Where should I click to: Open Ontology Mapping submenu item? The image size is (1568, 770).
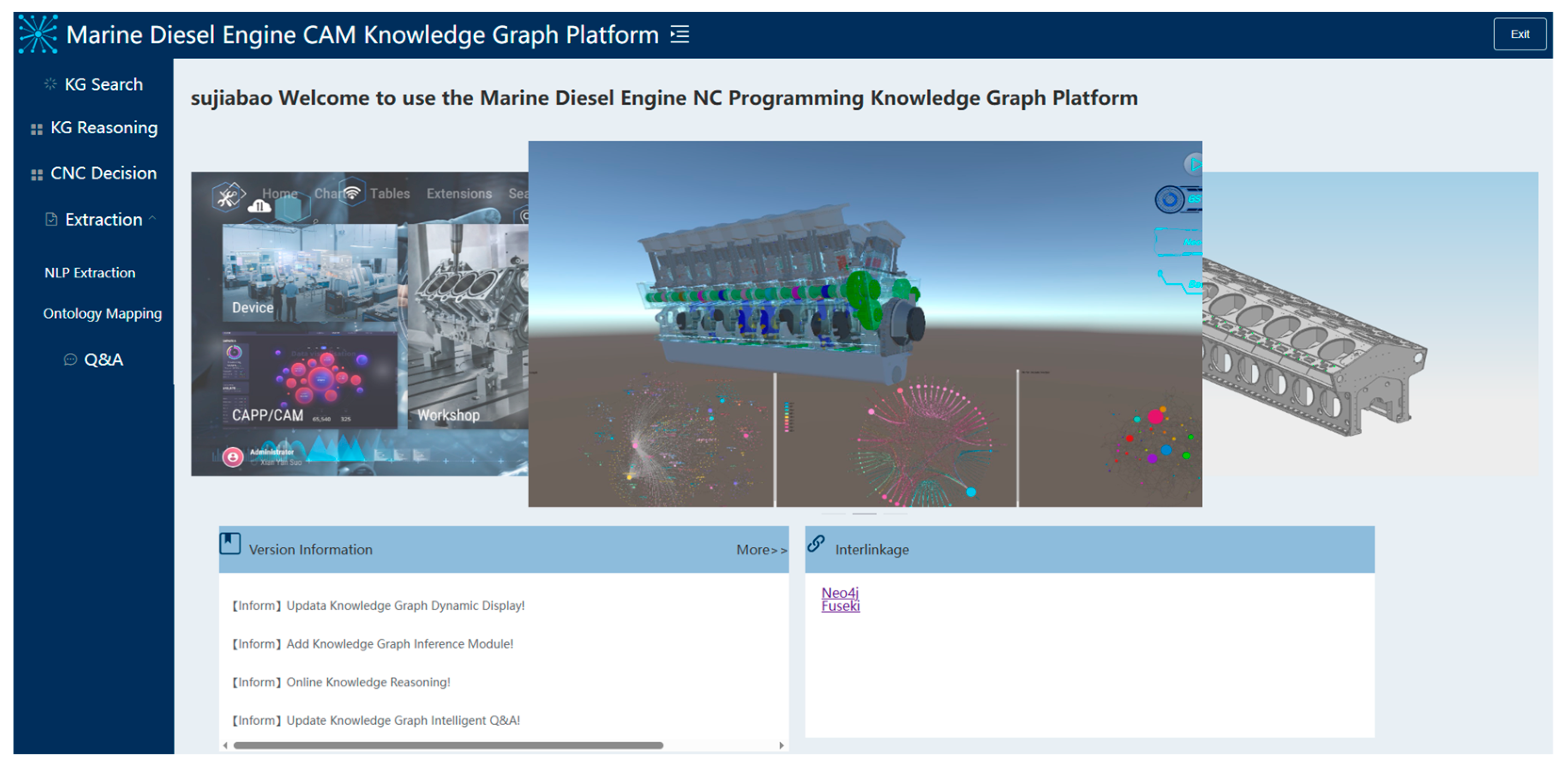(102, 314)
